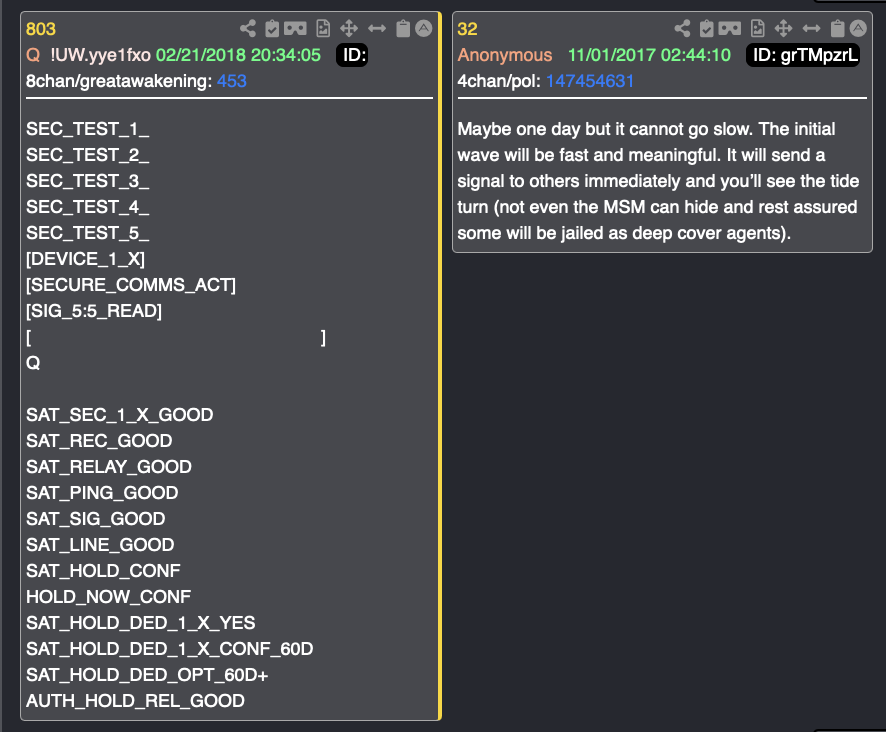Image resolution: width=886 pixels, height=732 pixels.
Task: Share post 803 via share icon
Action: [247, 28]
